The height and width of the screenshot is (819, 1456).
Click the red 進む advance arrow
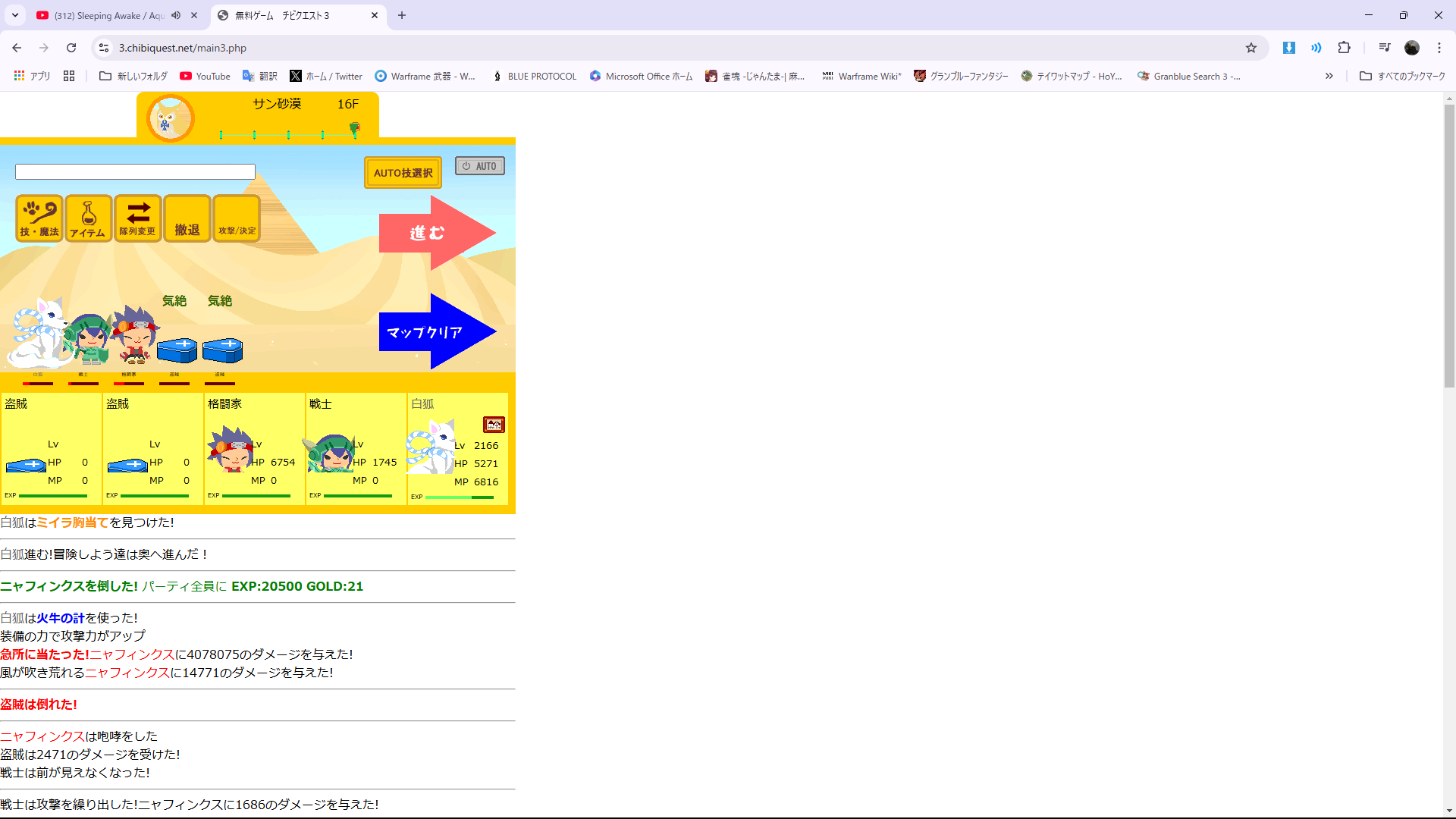pyautogui.click(x=438, y=233)
